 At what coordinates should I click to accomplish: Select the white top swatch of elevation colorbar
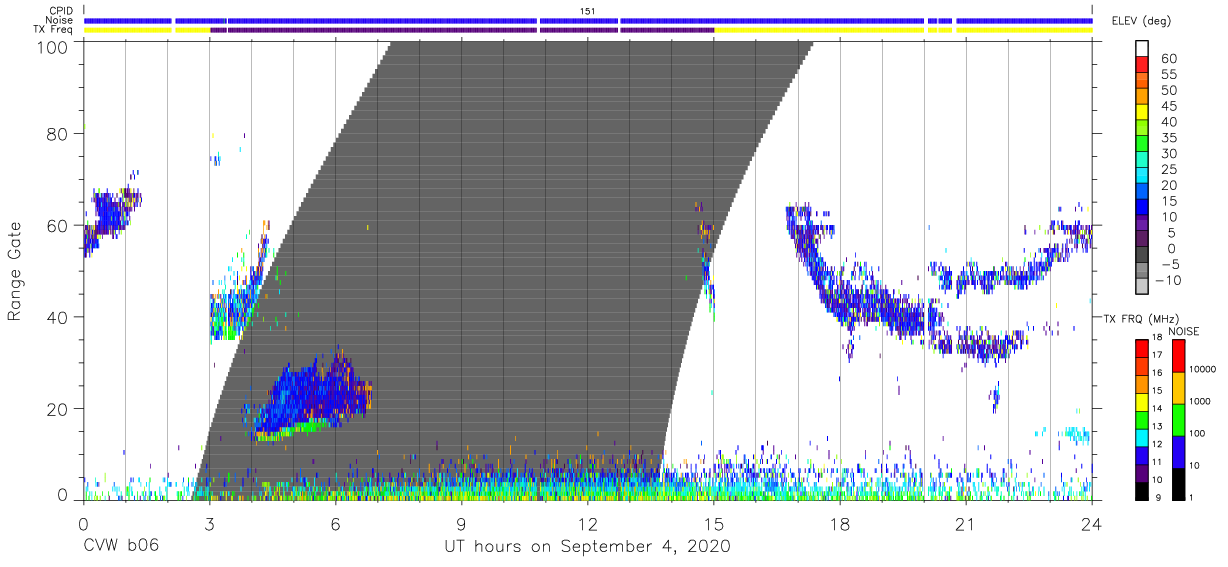click(1143, 49)
